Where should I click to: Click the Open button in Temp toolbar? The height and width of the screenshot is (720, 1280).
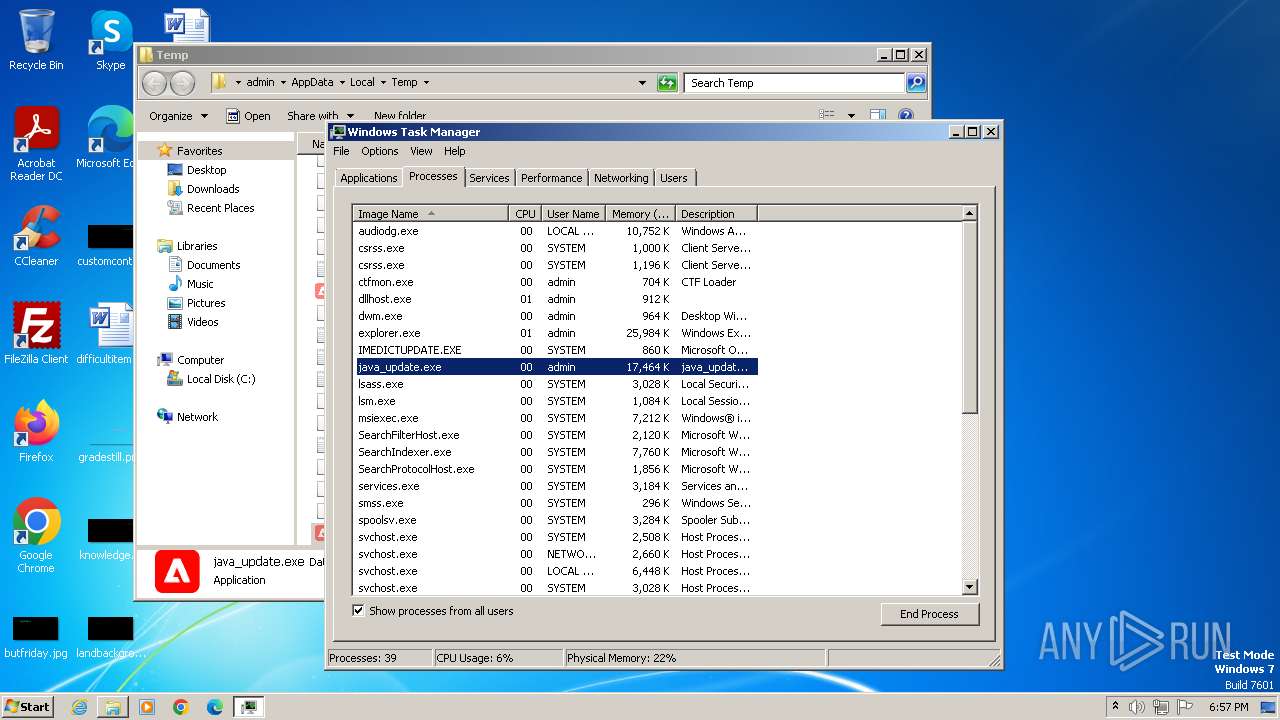[x=248, y=116]
